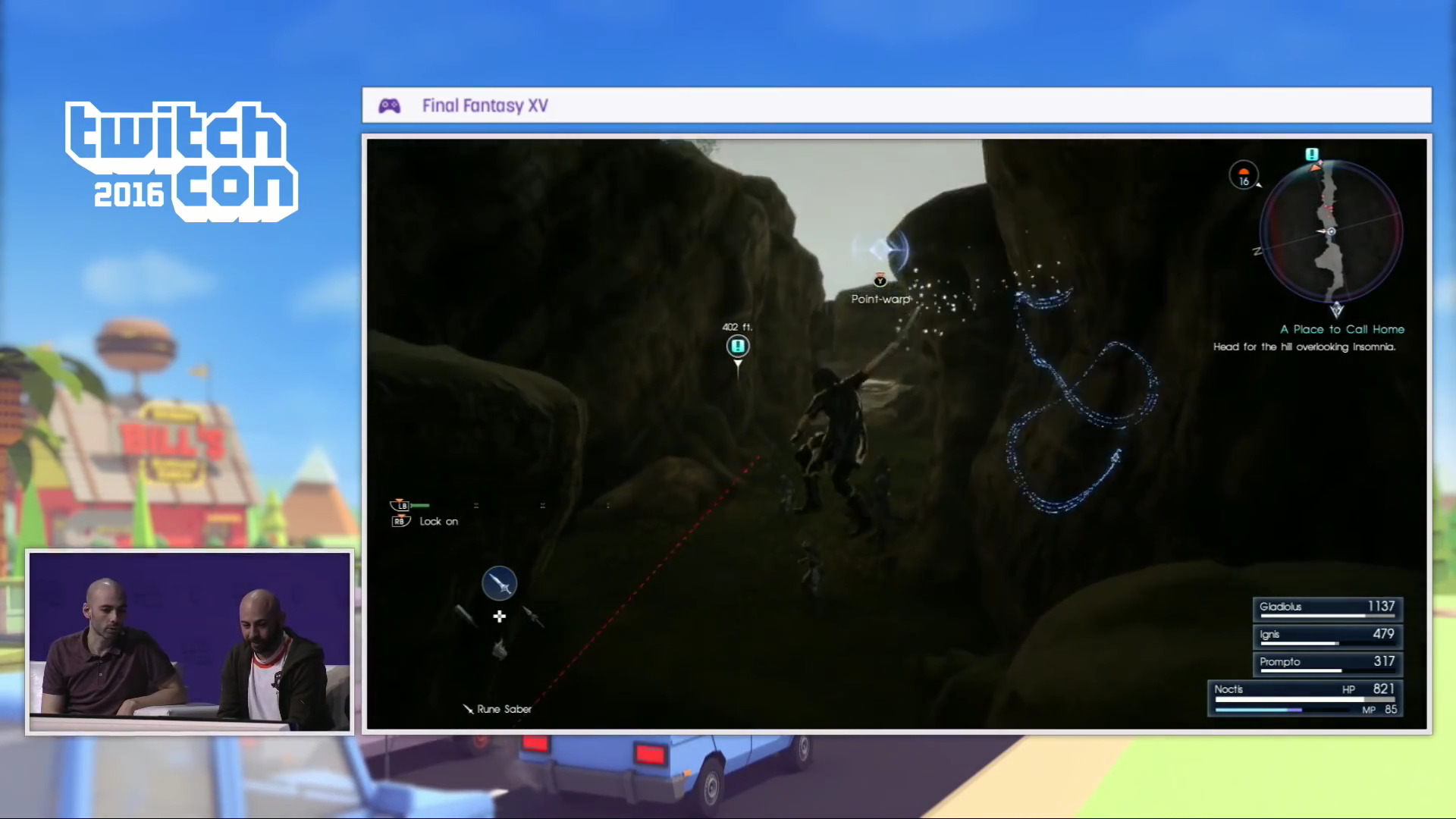Click Noctis's MP value 85
This screenshot has width=1456, height=819.
coord(1391,710)
